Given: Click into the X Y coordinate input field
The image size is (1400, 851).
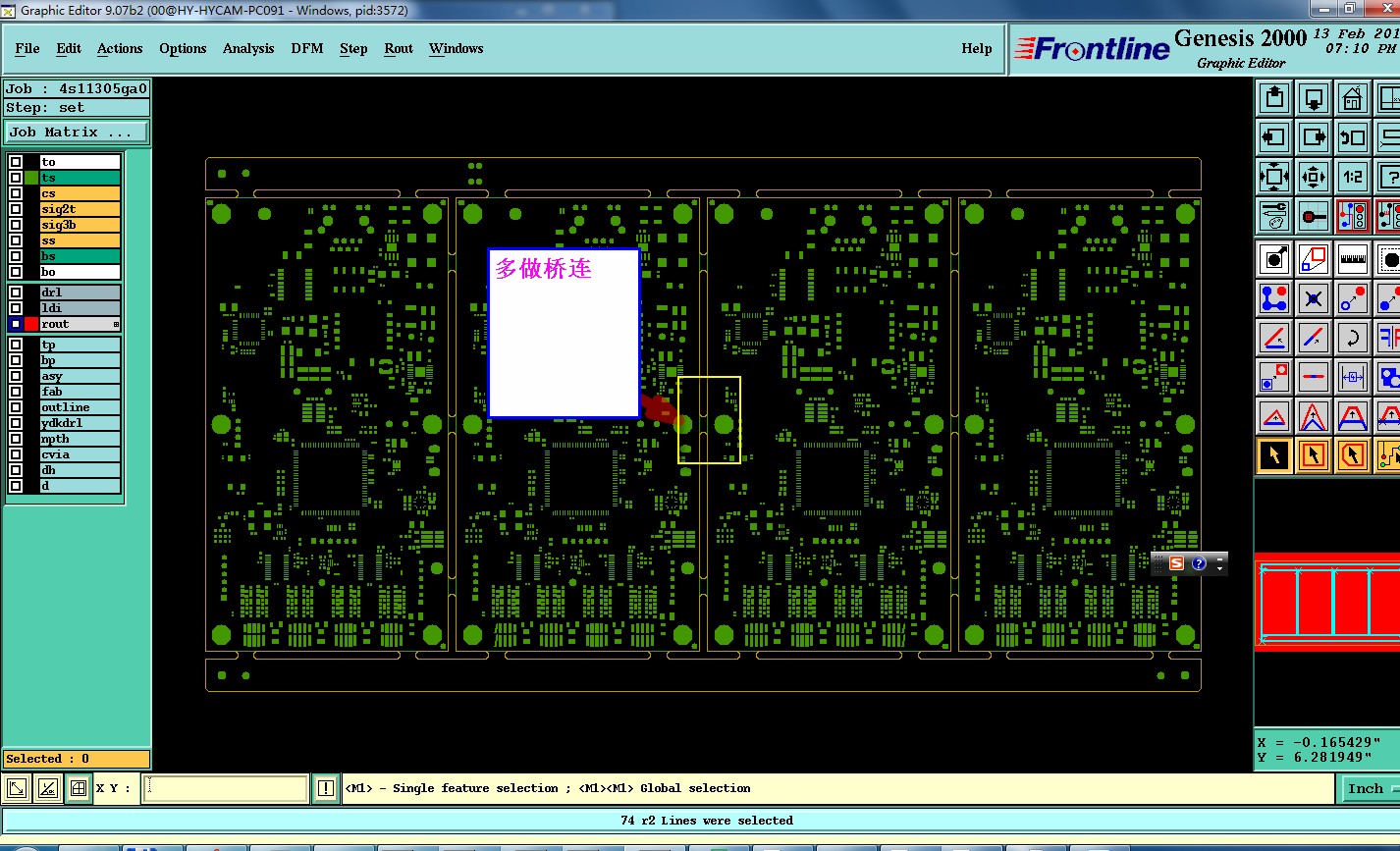Looking at the screenshot, I should [226, 788].
